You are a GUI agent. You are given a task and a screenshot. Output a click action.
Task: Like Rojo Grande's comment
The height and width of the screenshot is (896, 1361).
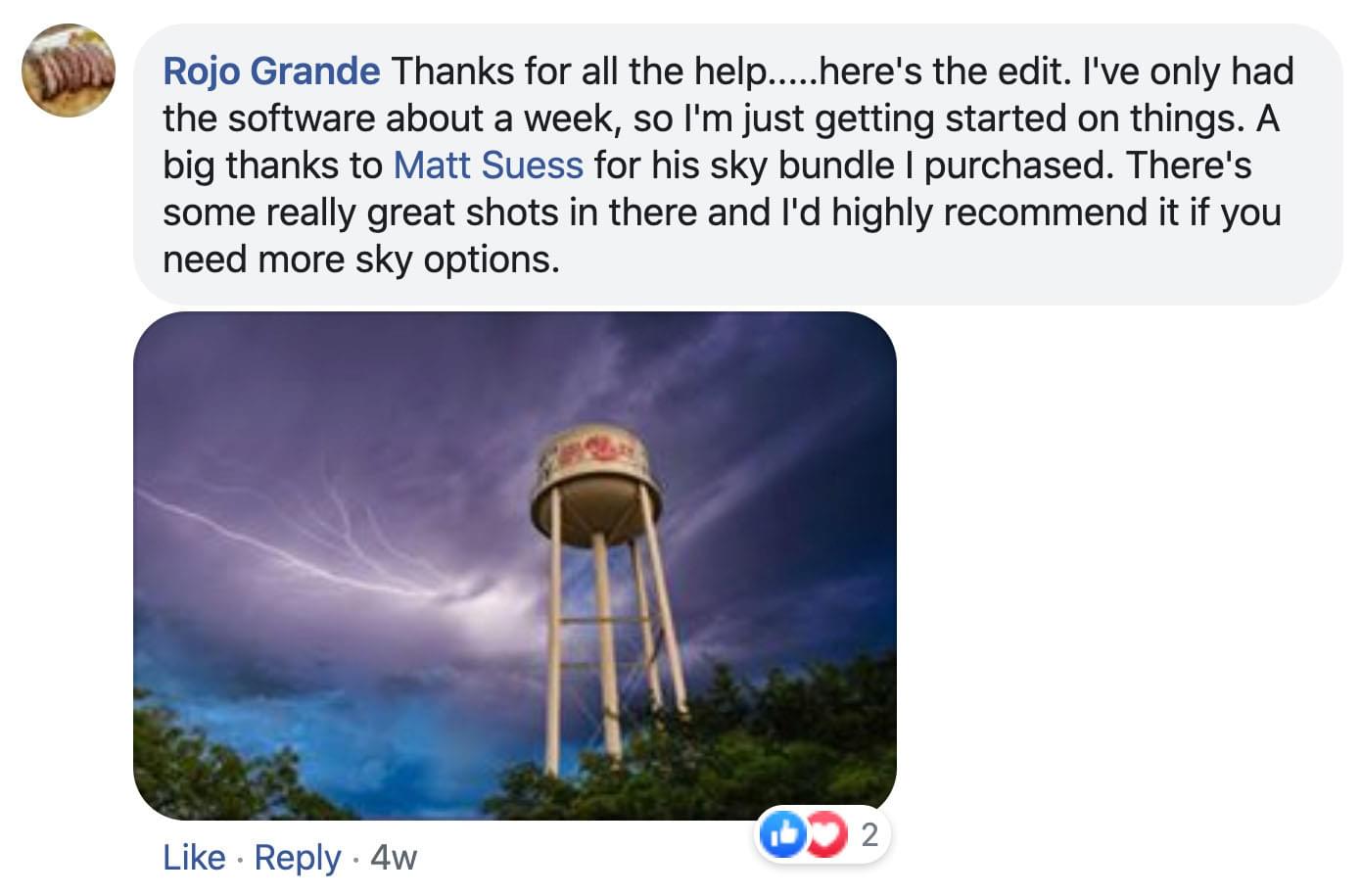(194, 858)
